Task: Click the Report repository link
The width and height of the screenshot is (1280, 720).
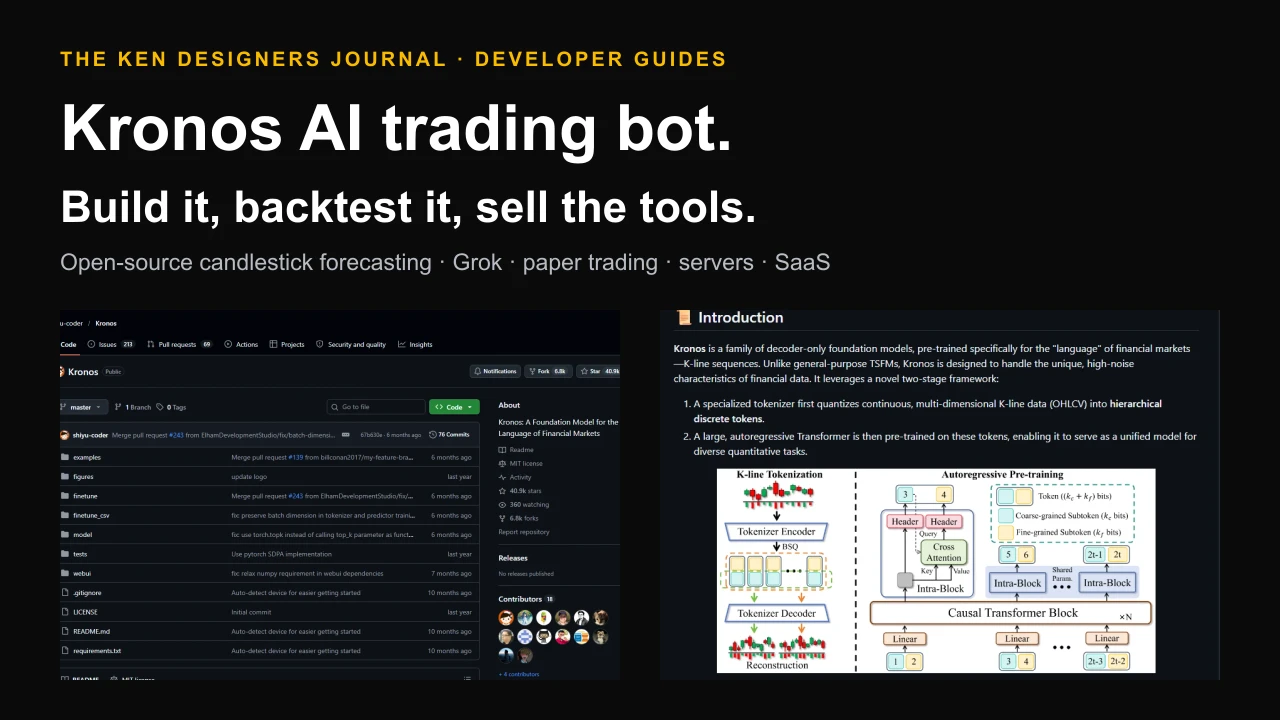Action: pyautogui.click(x=524, y=532)
